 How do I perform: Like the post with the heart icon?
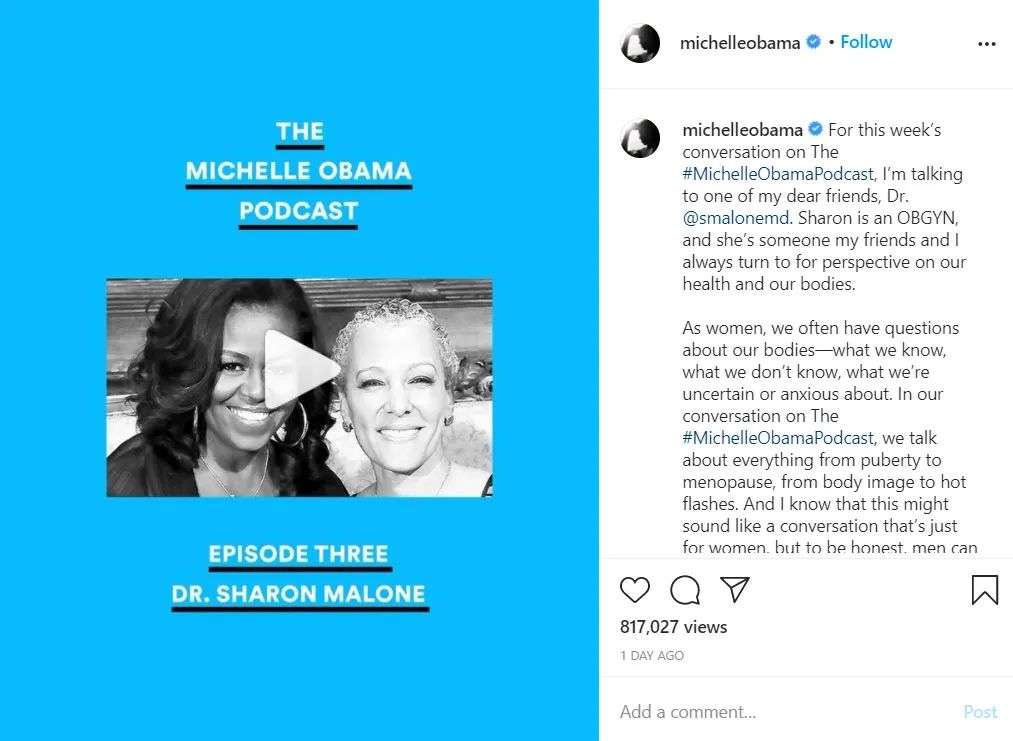pos(634,589)
